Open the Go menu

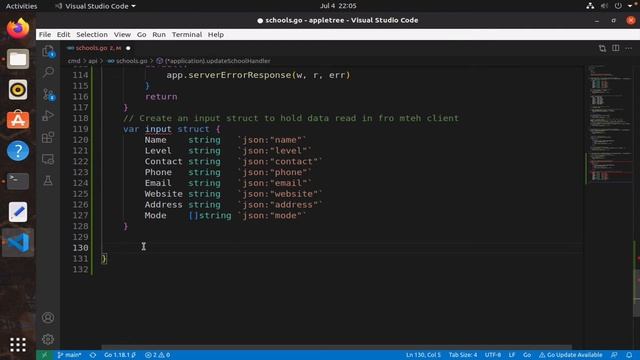(x=141, y=35)
